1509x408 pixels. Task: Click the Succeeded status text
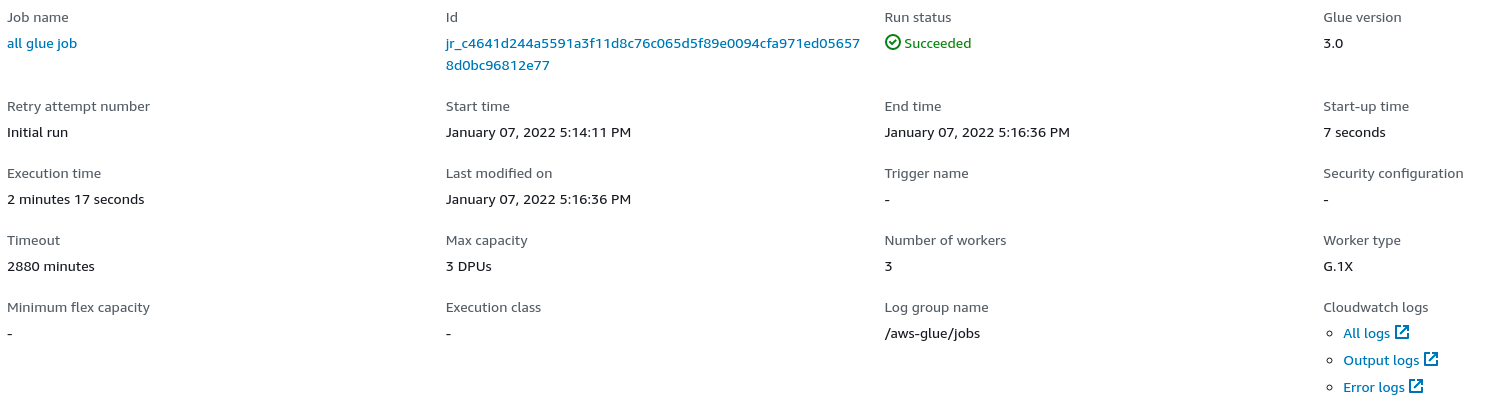click(x=937, y=44)
